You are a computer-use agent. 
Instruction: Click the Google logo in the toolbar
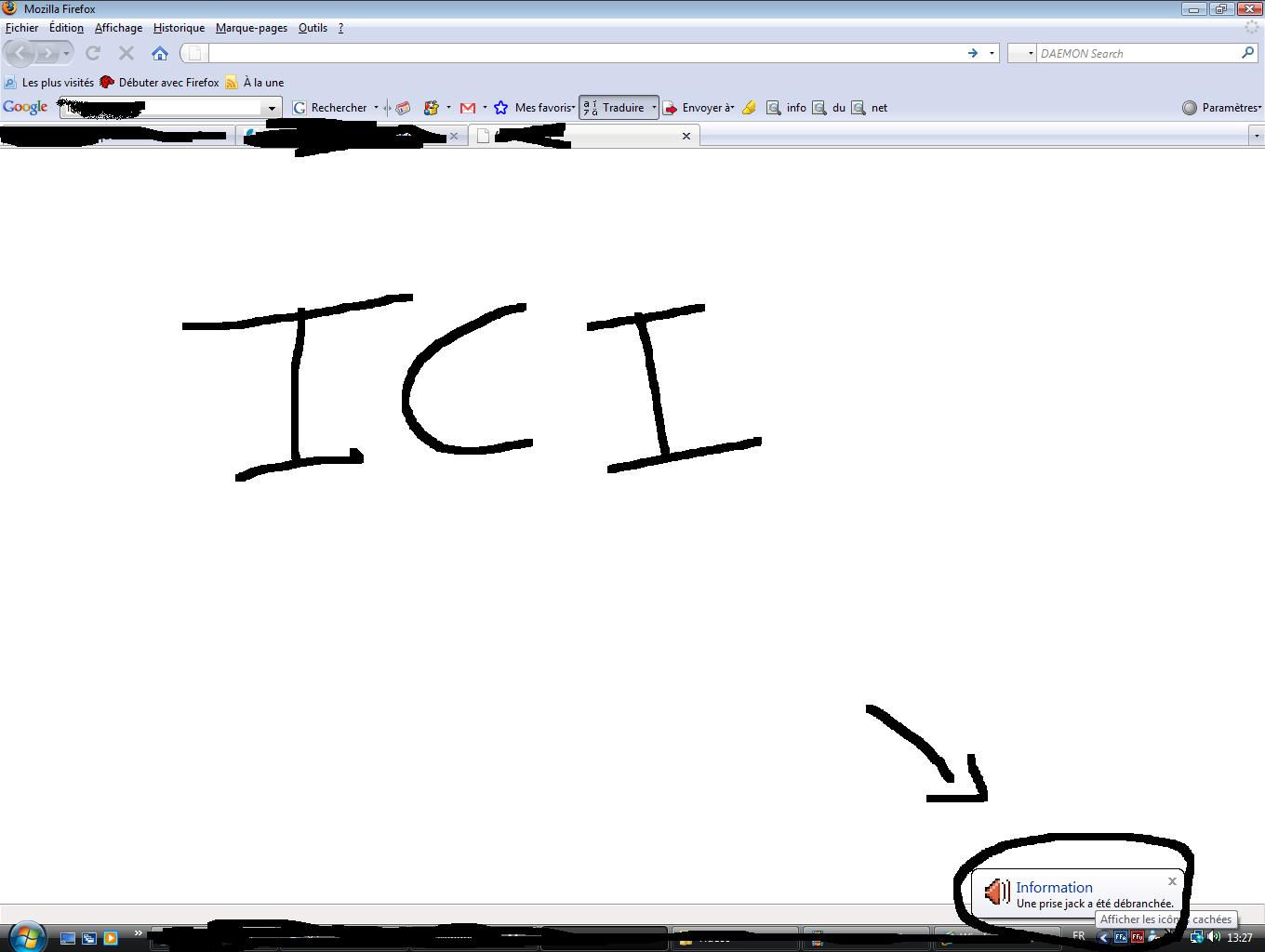(25, 108)
